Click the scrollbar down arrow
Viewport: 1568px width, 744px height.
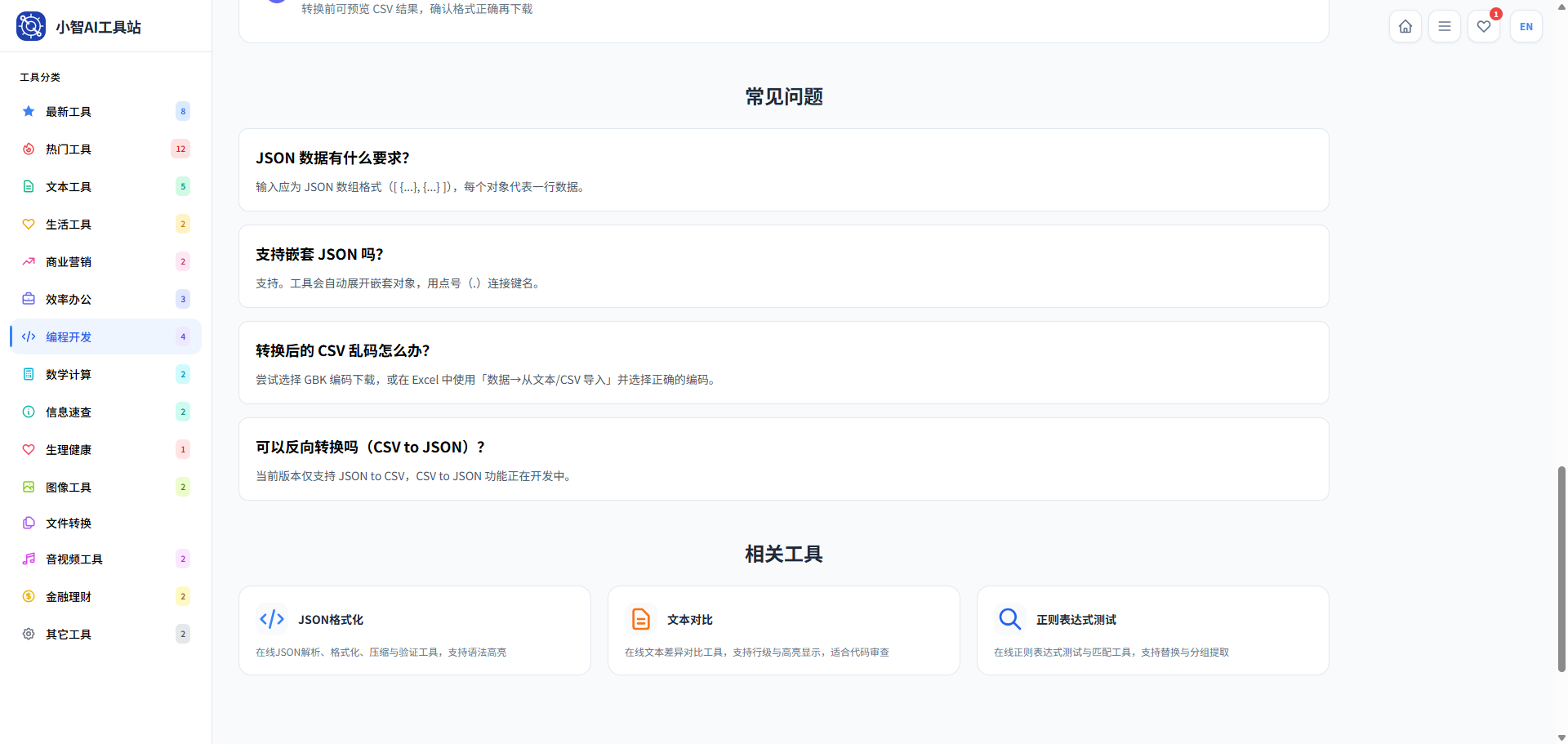[x=1561, y=737]
